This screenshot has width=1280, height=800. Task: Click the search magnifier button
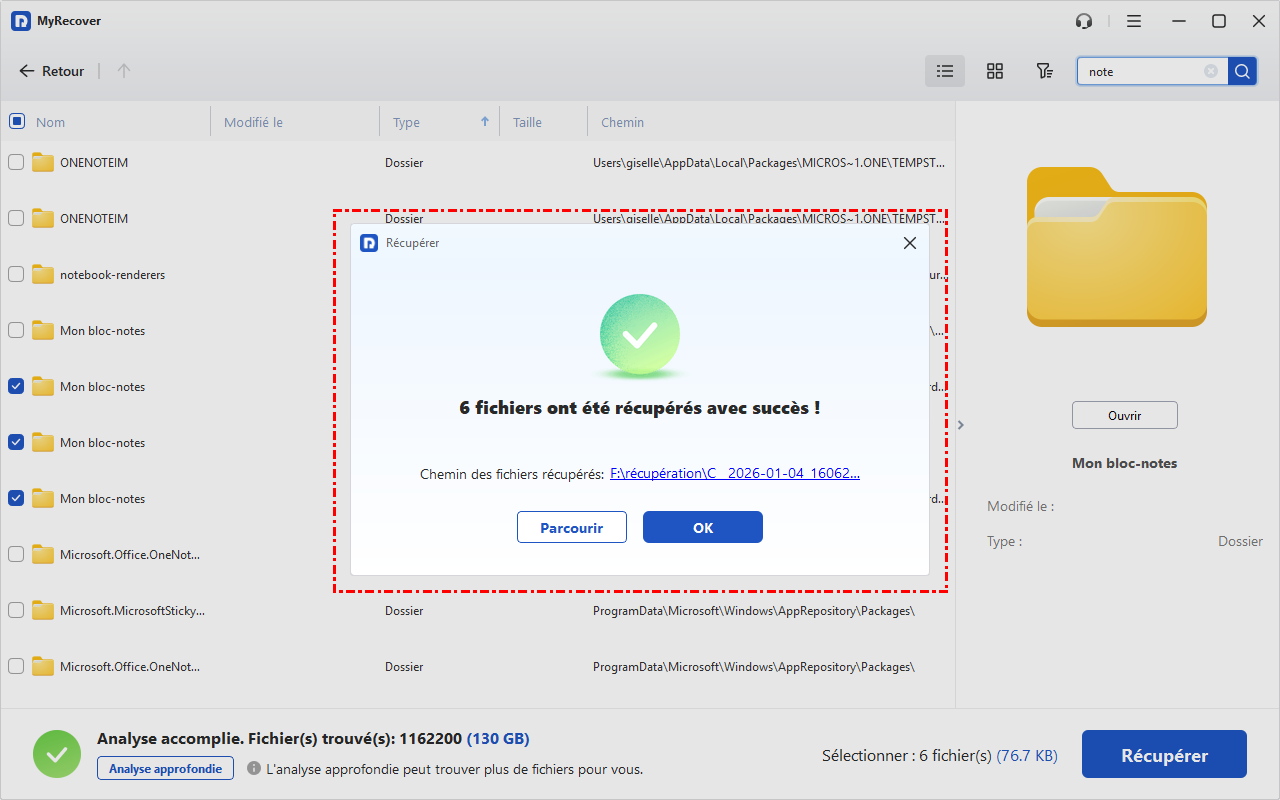coord(1242,71)
